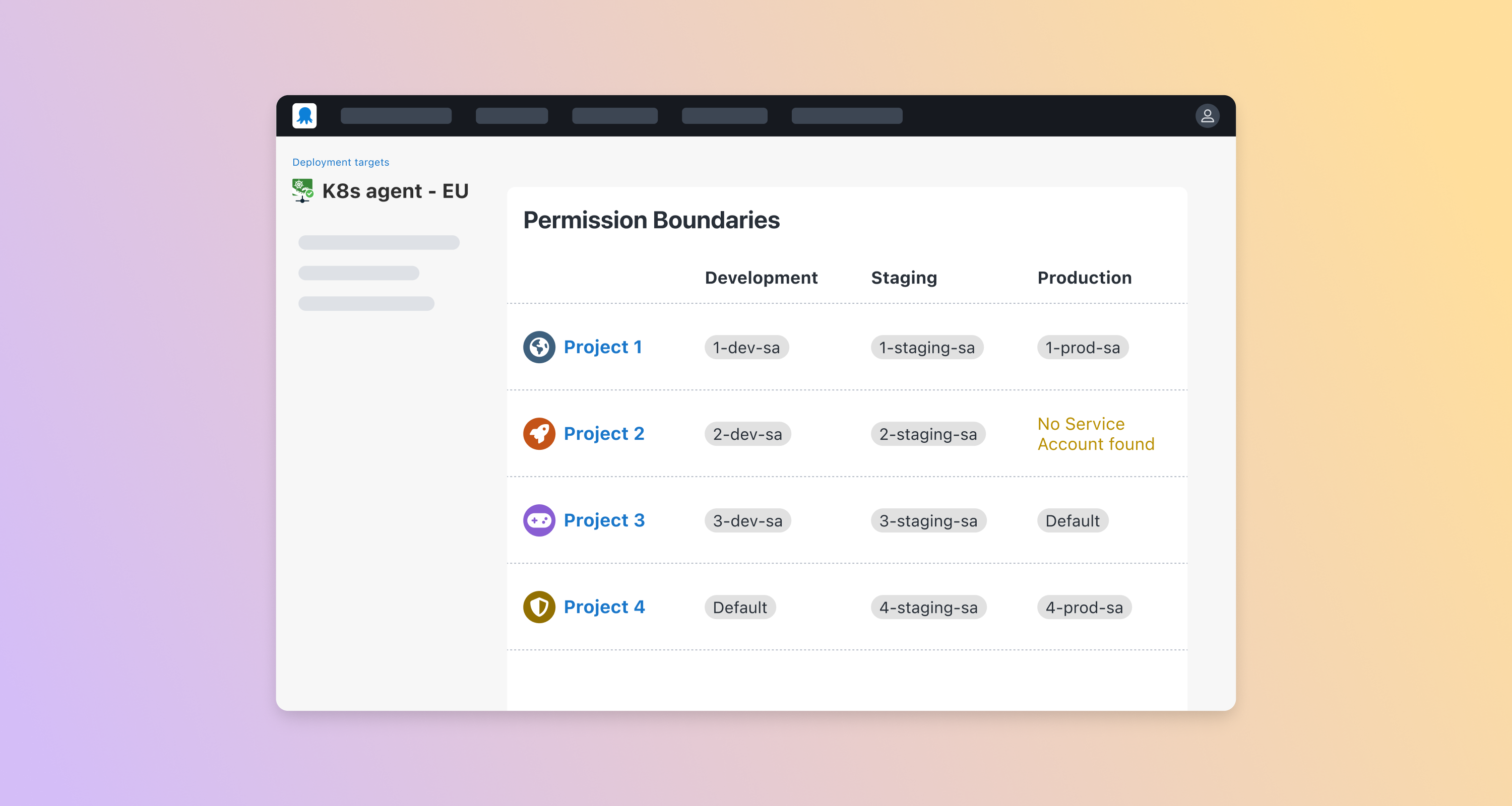The image size is (1512, 806).
Task: Click the rocket icon for Project 2
Action: [x=538, y=434]
